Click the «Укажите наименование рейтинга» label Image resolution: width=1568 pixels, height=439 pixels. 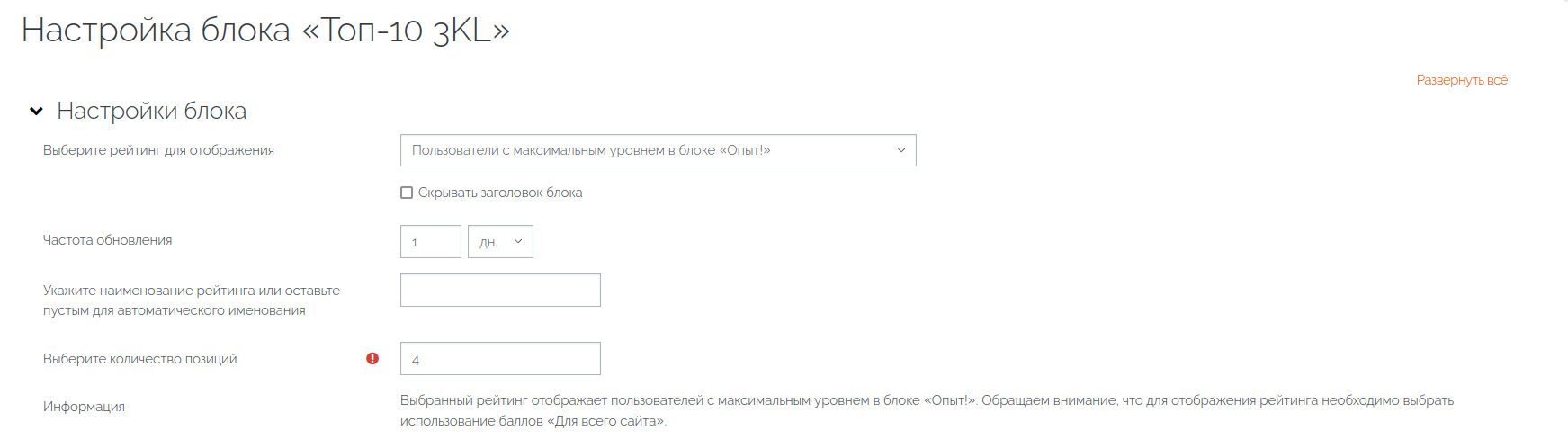[x=192, y=300]
